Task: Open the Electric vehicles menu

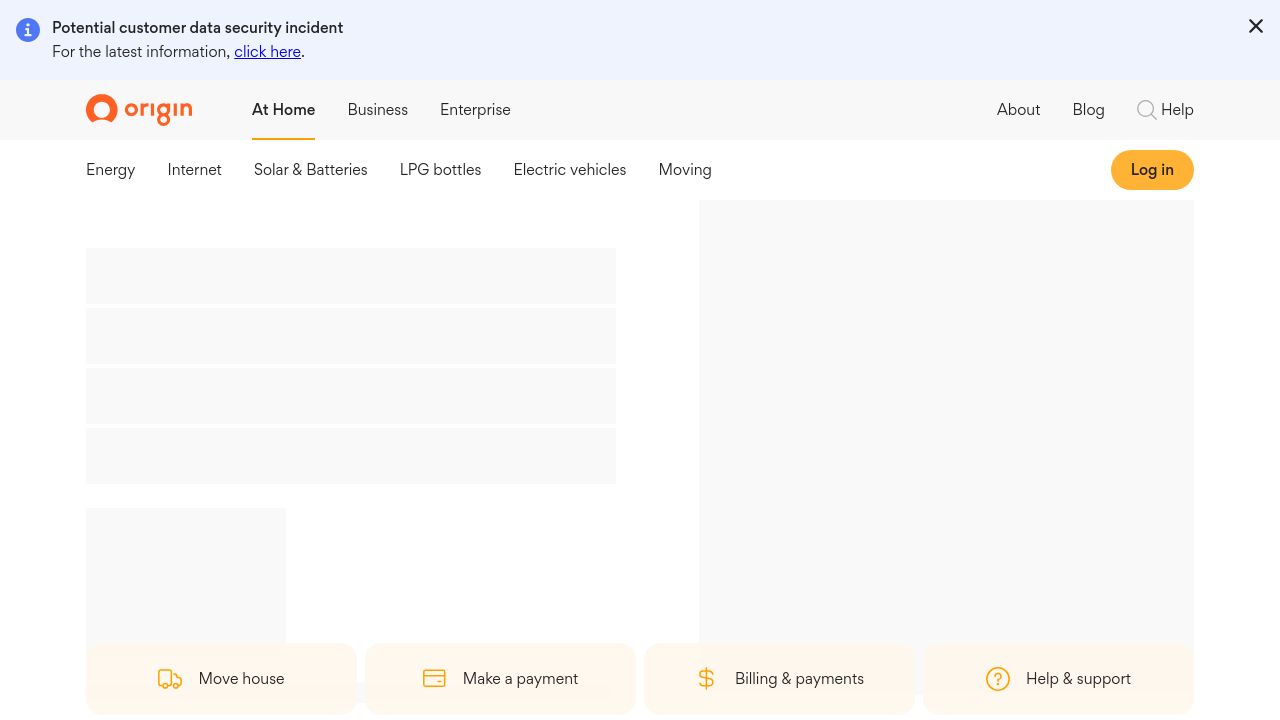Action: click(570, 170)
